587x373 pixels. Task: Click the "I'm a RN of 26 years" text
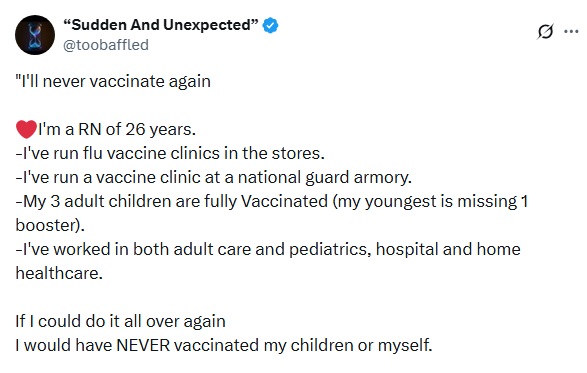point(117,130)
